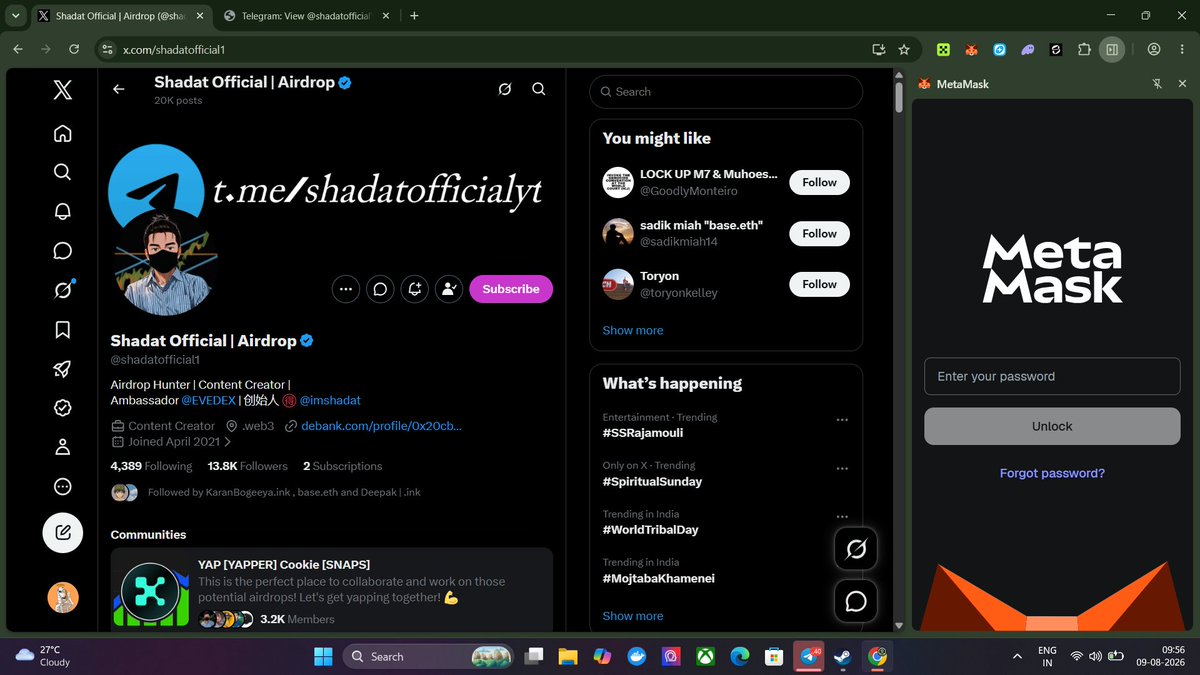Open Chrome three-dot menu

tap(1182, 49)
